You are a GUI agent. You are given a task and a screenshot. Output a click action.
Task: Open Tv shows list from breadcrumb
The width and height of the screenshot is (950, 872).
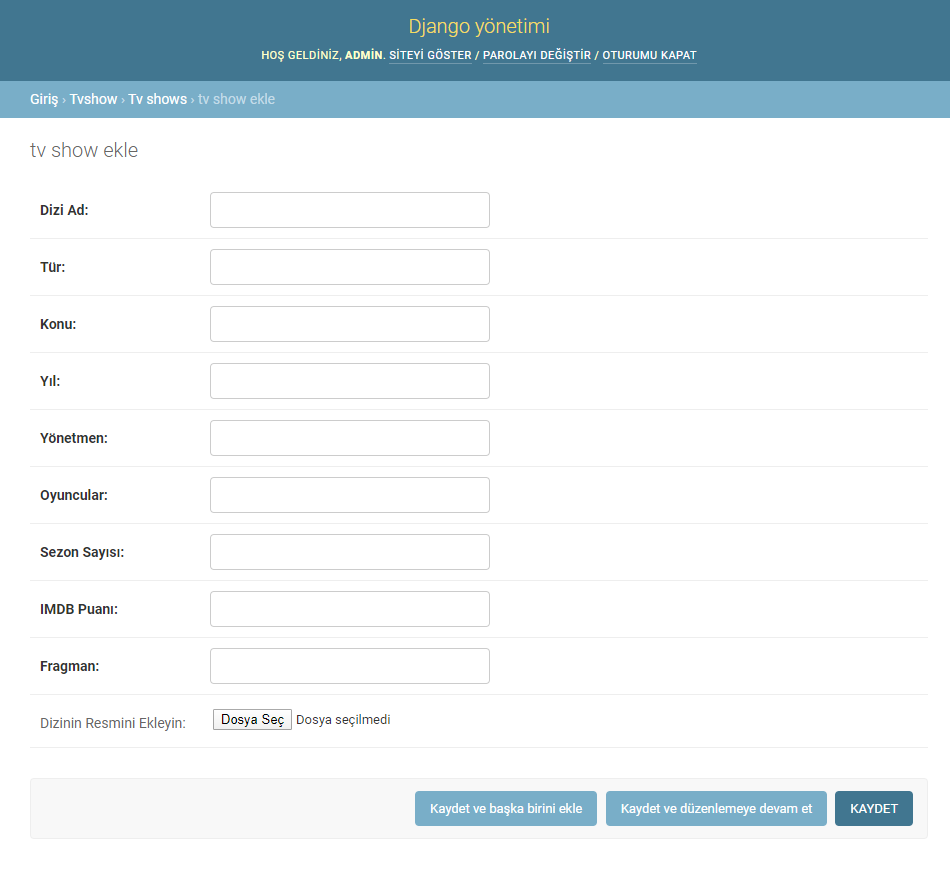tap(157, 99)
